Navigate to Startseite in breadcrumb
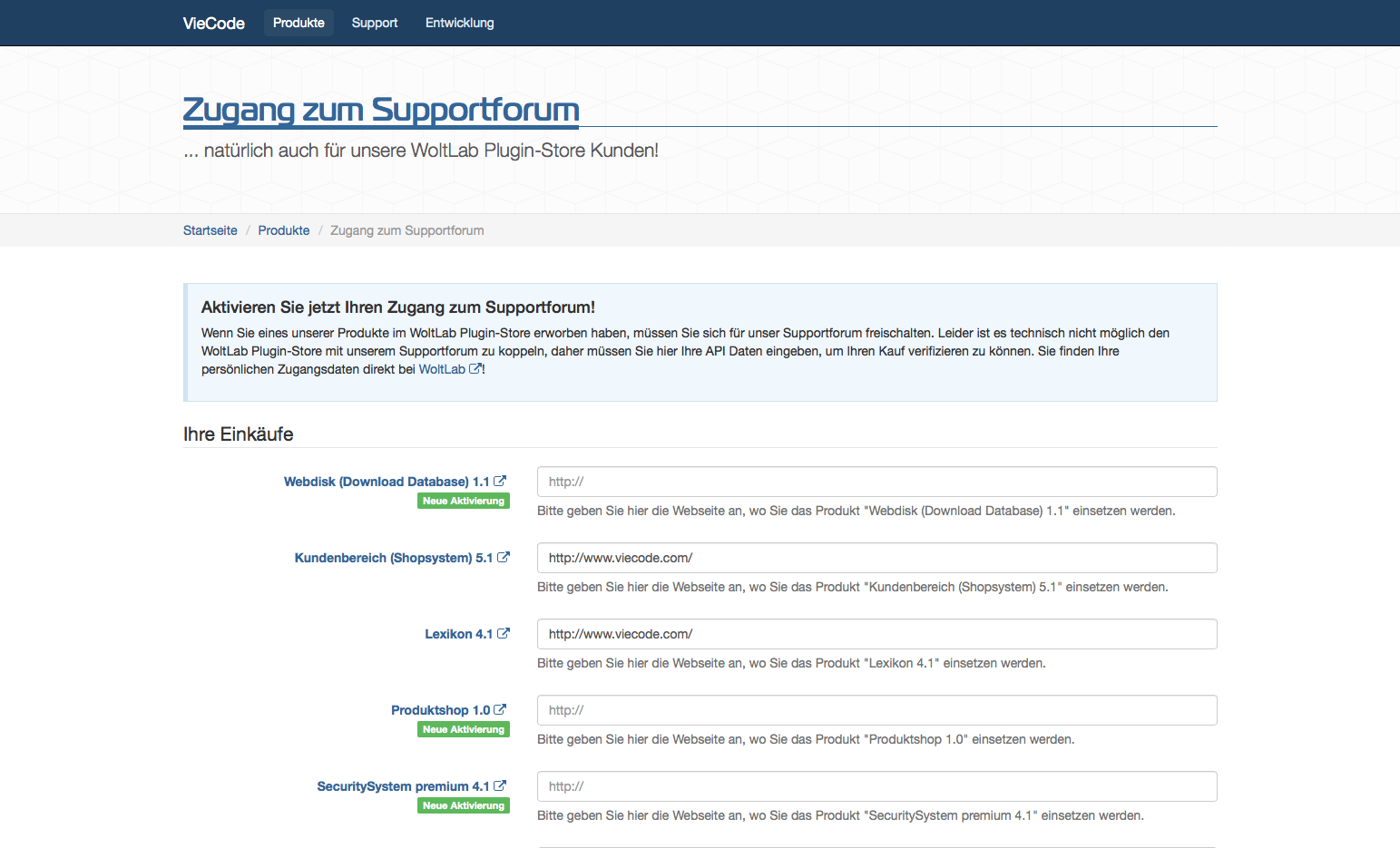This screenshot has height=848, width=1400. 210,230
